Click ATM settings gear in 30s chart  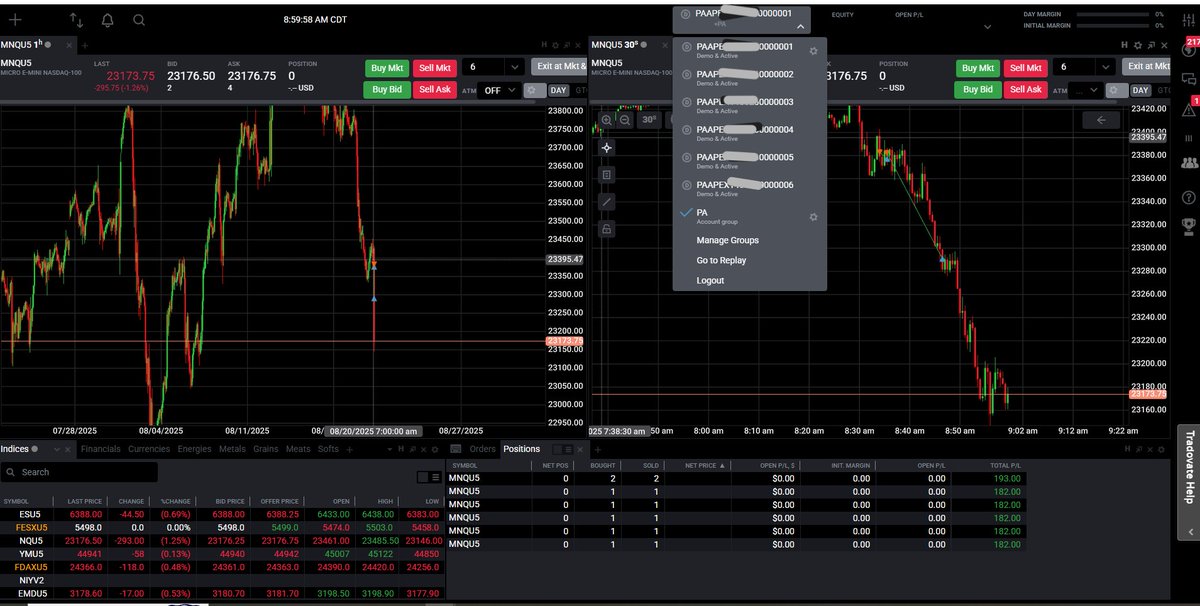point(1118,90)
